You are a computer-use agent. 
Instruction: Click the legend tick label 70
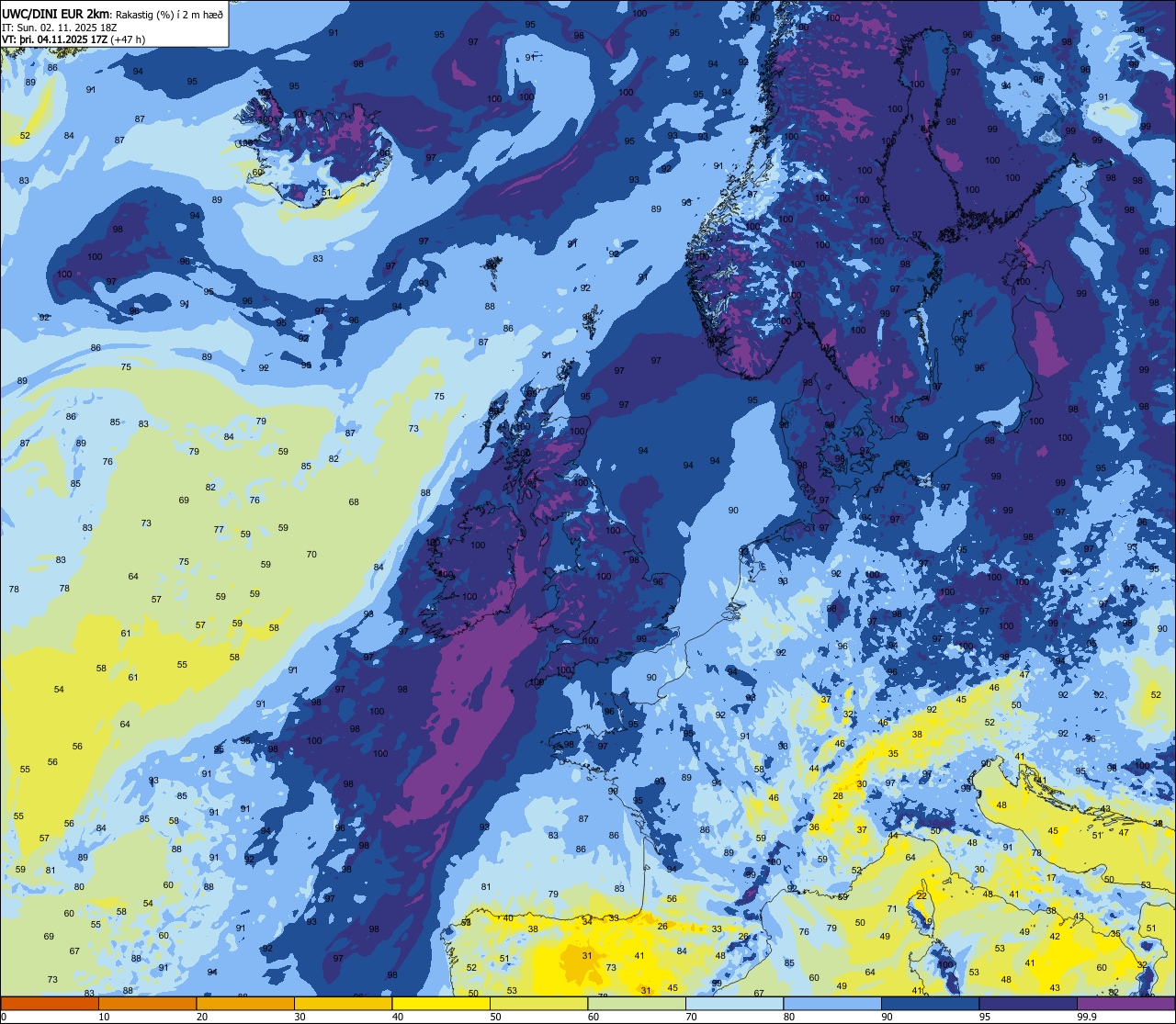[691, 1017]
